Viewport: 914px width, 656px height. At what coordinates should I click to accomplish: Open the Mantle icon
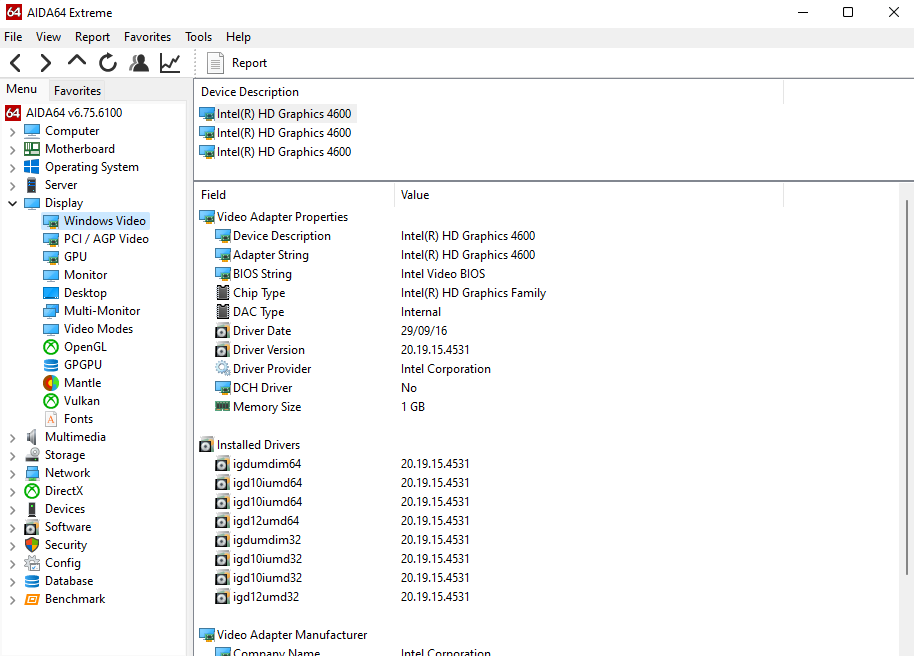click(51, 383)
